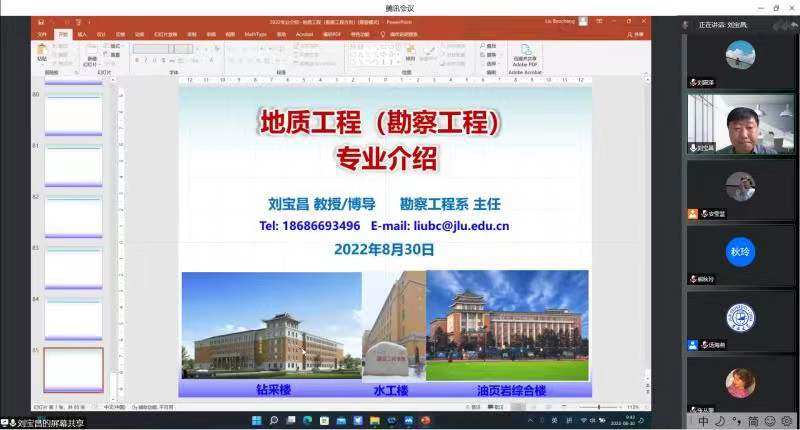800x430 pixels.
Task: Switch to the MathType tab
Action: pos(255,33)
